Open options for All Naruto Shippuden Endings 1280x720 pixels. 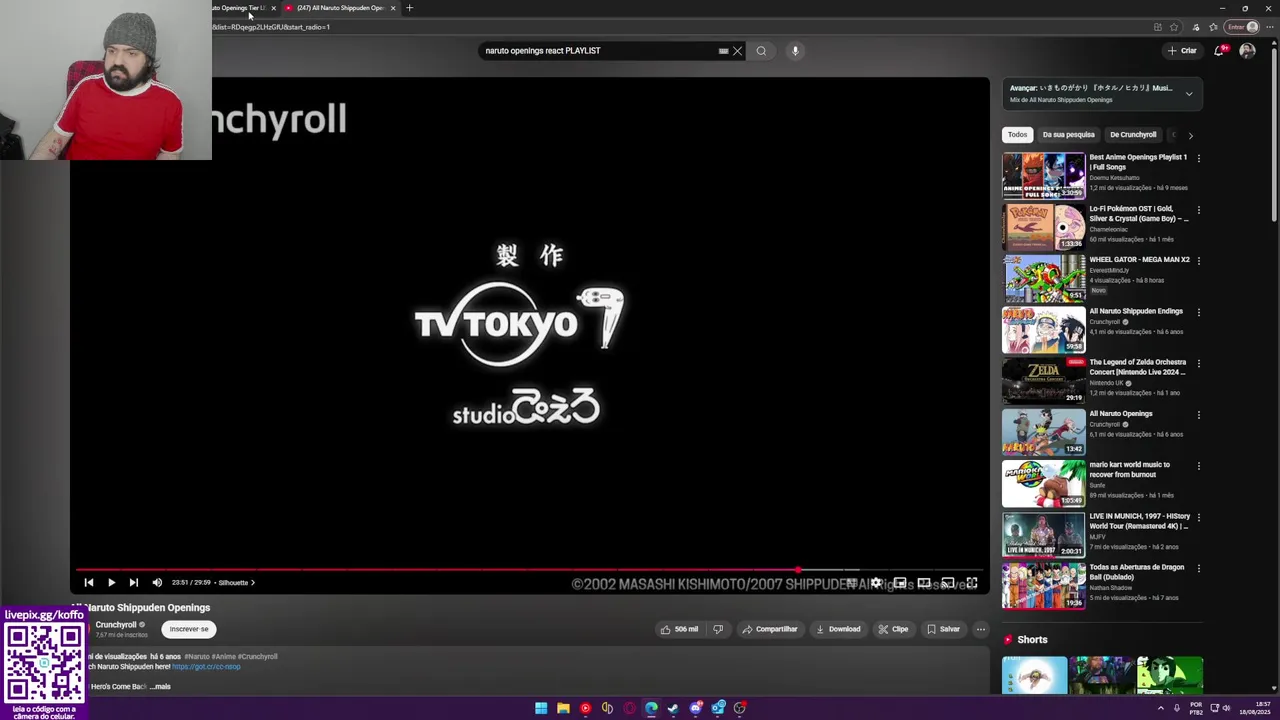coord(1198,312)
